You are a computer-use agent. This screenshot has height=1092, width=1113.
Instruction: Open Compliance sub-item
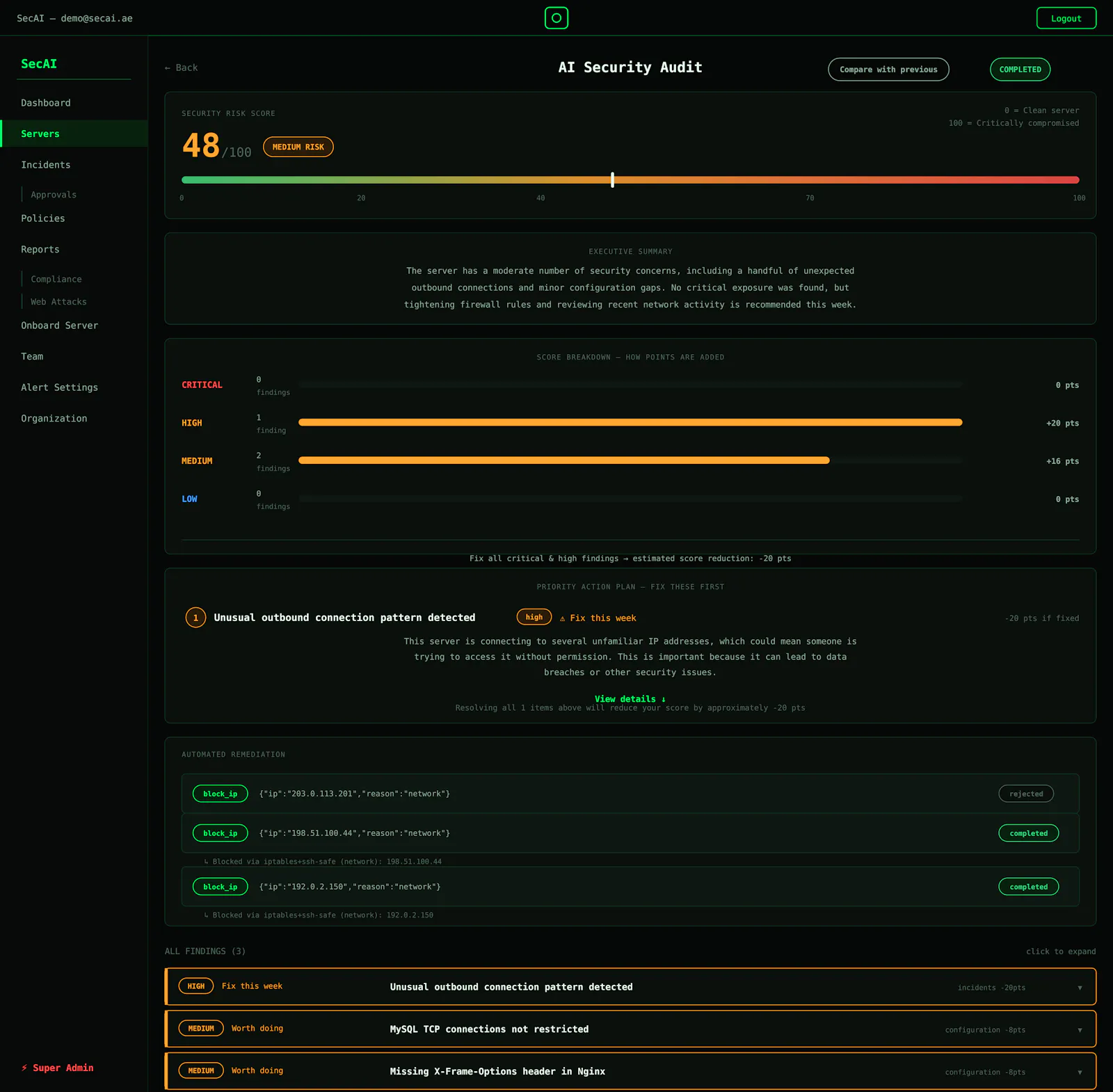click(56, 279)
